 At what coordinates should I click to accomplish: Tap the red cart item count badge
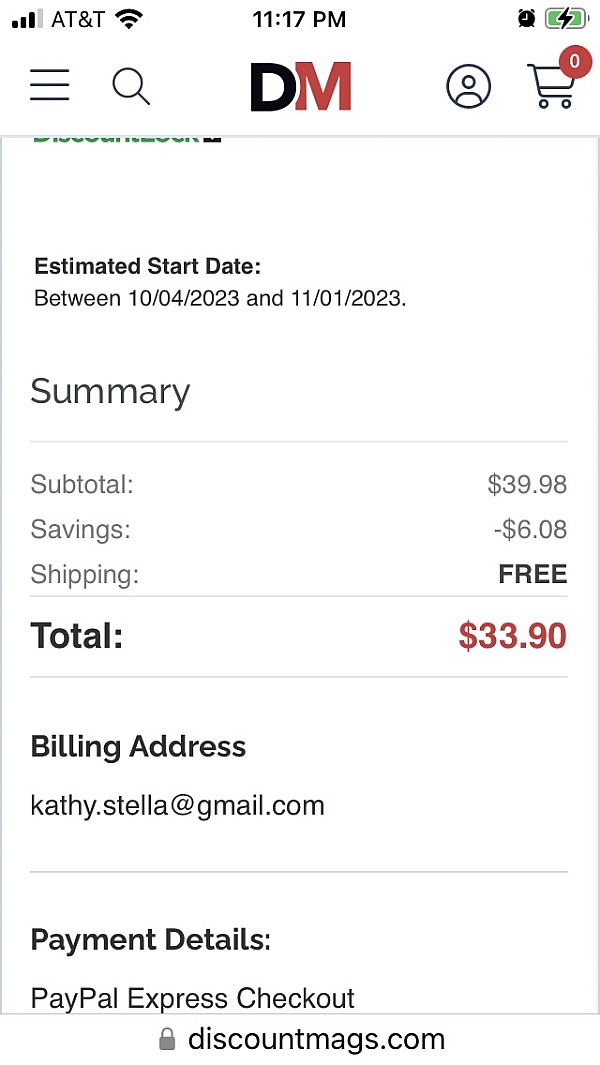573,62
